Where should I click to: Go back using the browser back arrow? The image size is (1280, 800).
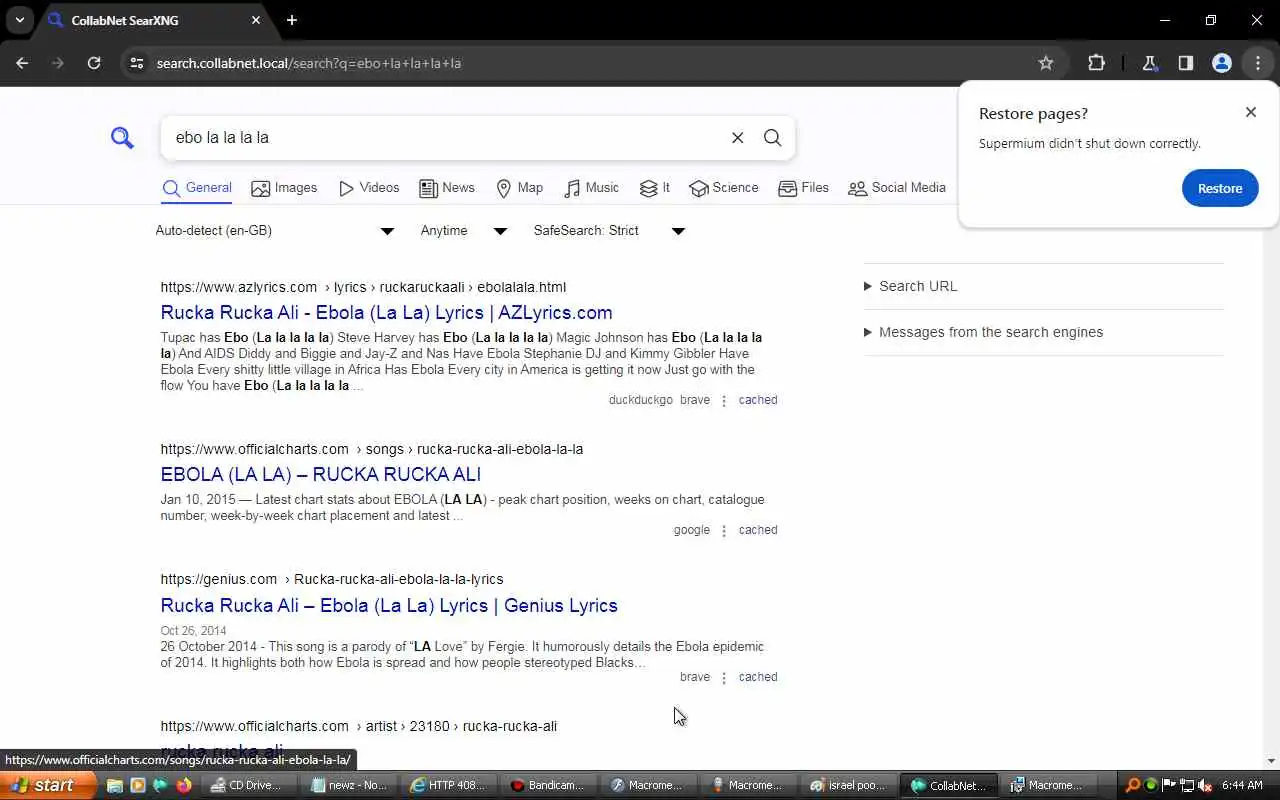coord(22,63)
